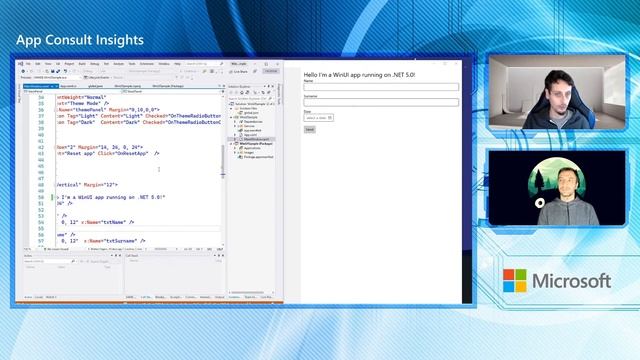Open the File menu in Visual Studio
The image size is (640, 360).
[28, 64]
